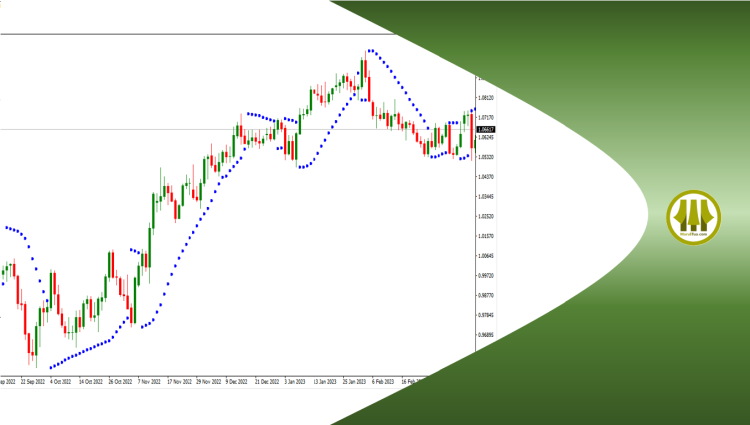Select the 25 Jan 2023 date label
The height and width of the screenshot is (425, 750).
click(x=354, y=382)
